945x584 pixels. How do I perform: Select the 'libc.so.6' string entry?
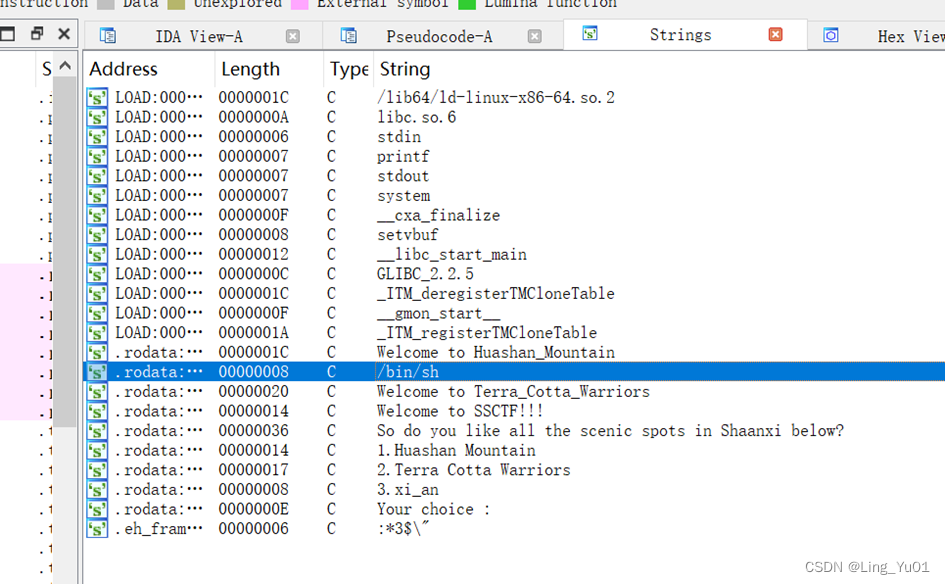tap(416, 118)
